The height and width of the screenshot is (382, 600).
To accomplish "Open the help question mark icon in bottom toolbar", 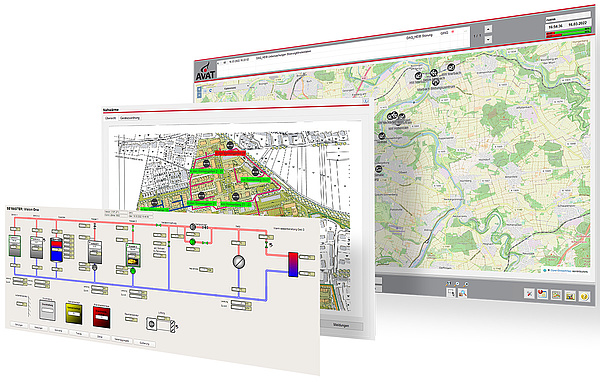I will 584,296.
